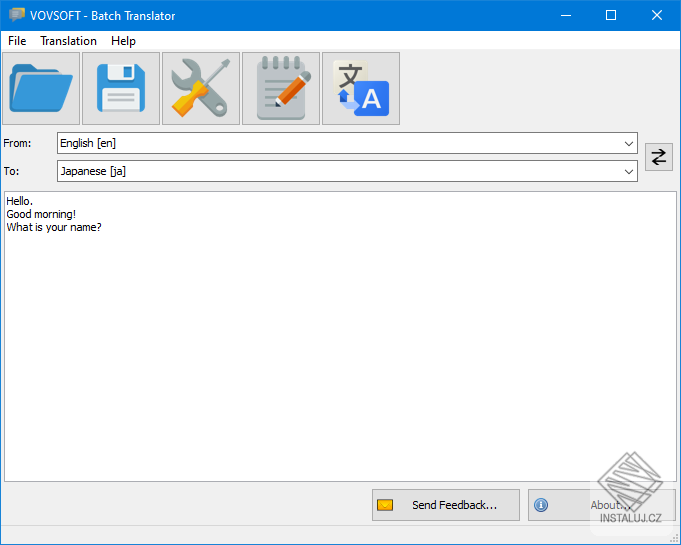Expand the From language dropdown arrow

tap(628, 143)
